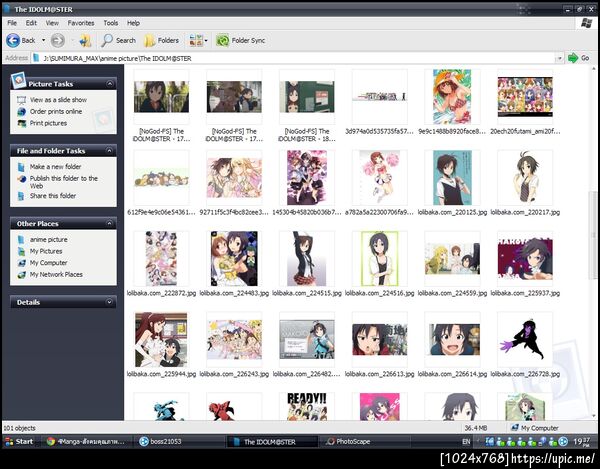Open My Computer from Other Places
This screenshot has height=469, width=600.
[48, 263]
